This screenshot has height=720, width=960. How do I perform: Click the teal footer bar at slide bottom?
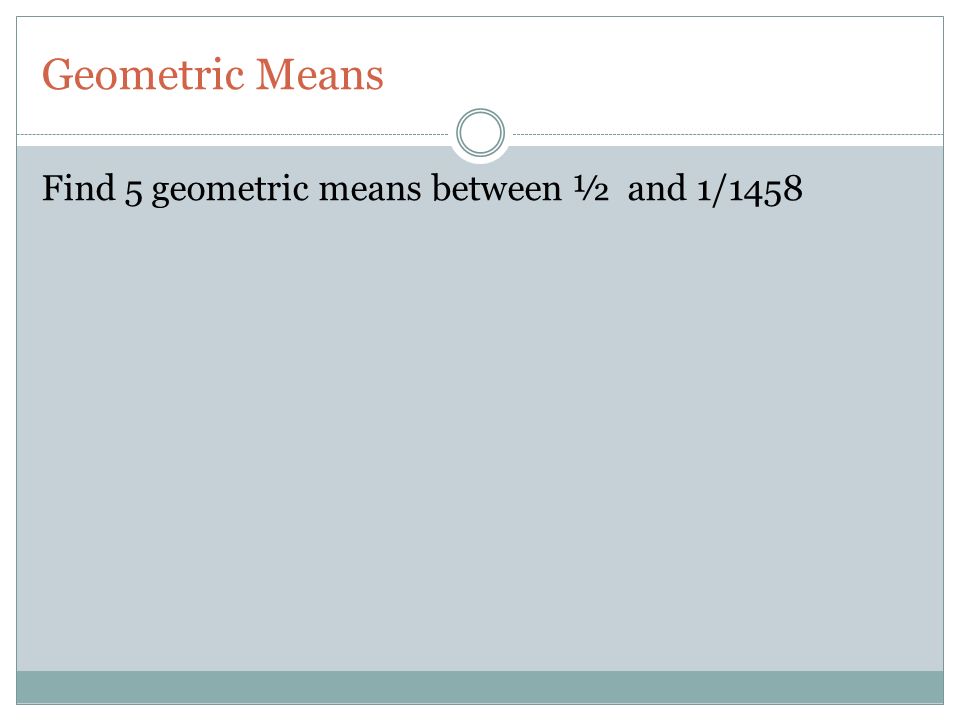480,687
